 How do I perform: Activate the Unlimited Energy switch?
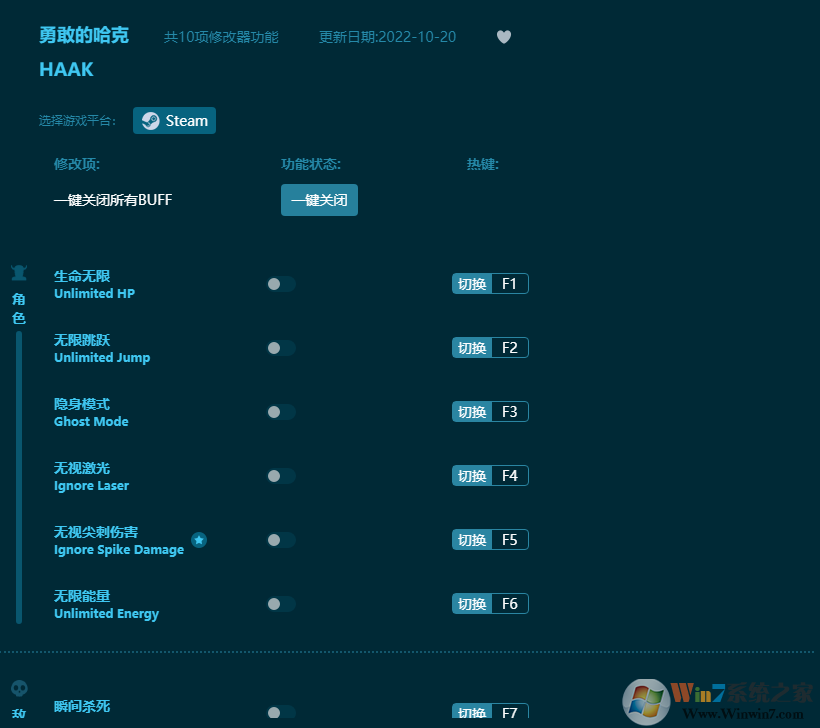pyautogui.click(x=281, y=604)
